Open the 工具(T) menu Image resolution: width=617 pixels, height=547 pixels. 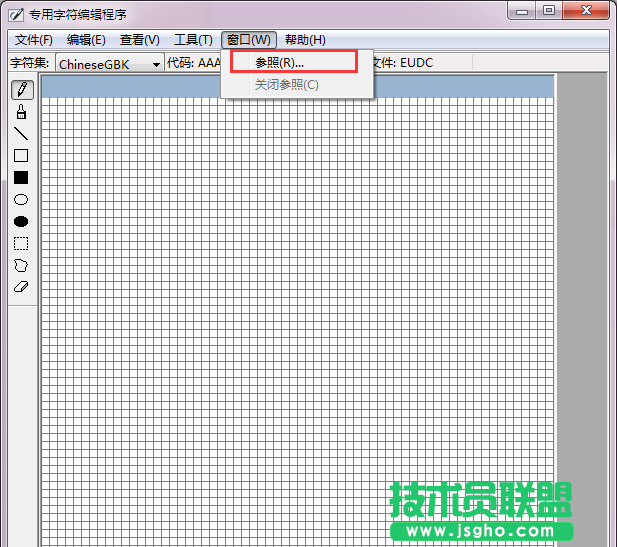pos(193,40)
